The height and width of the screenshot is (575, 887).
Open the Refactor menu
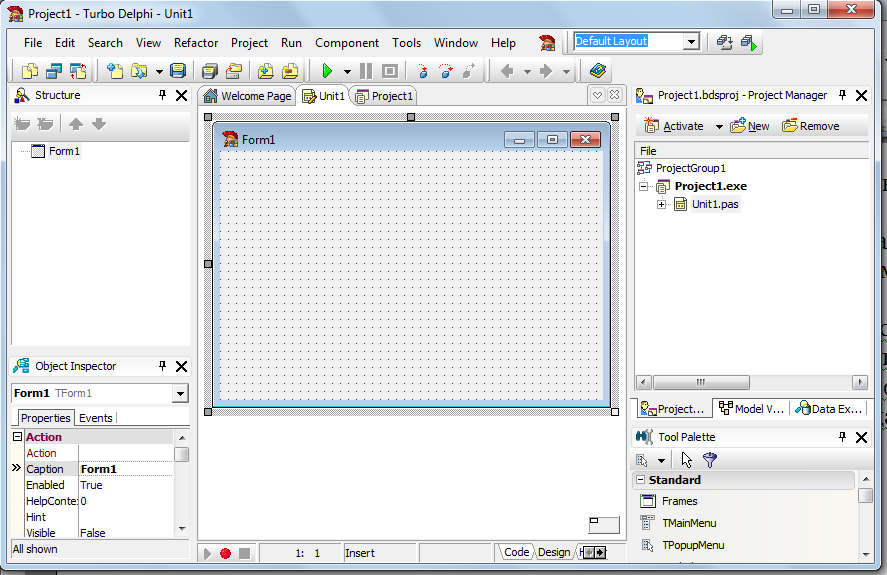click(196, 43)
